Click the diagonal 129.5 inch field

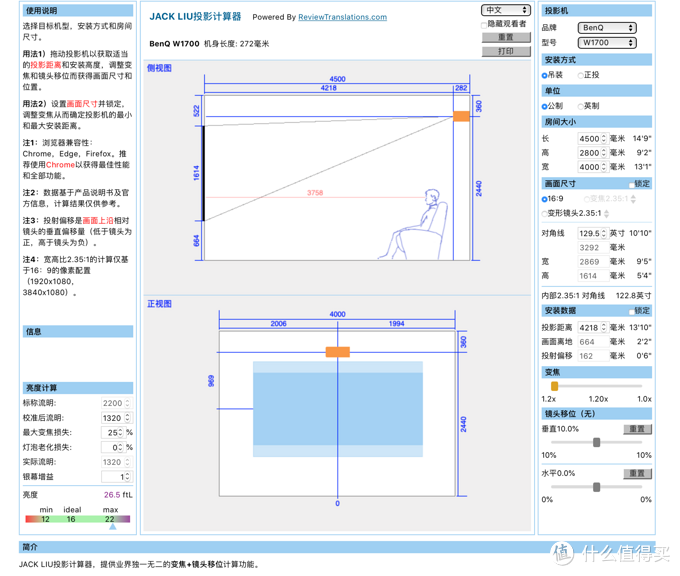[592, 233]
